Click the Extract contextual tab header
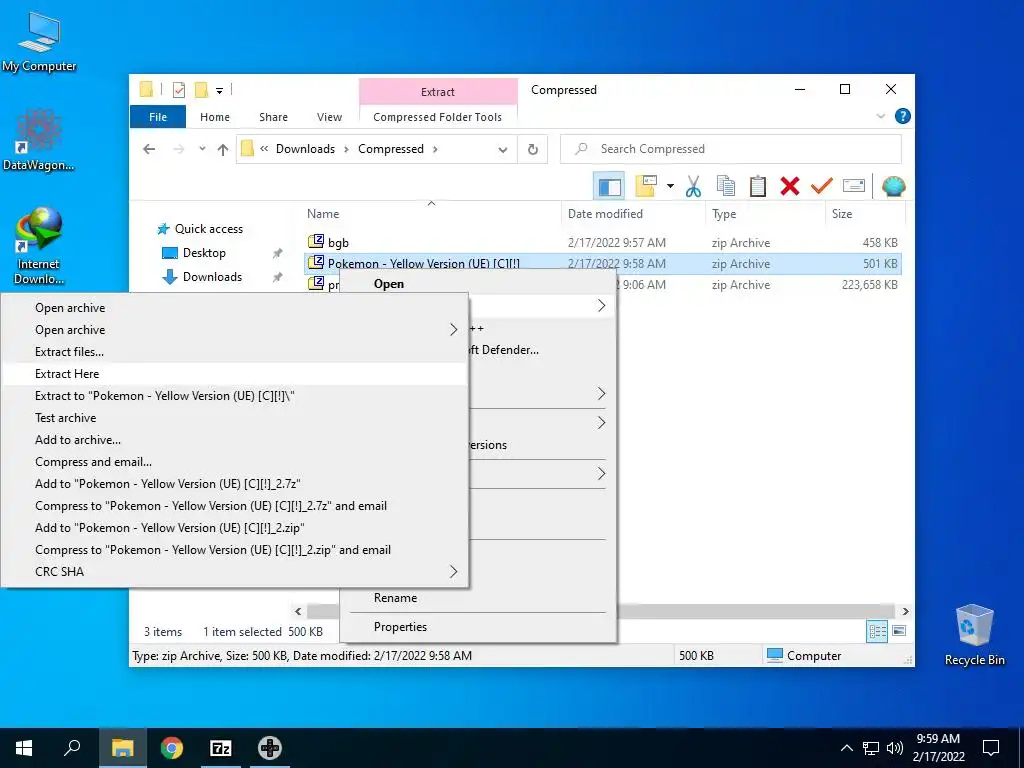The image size is (1024, 768). 438,92
